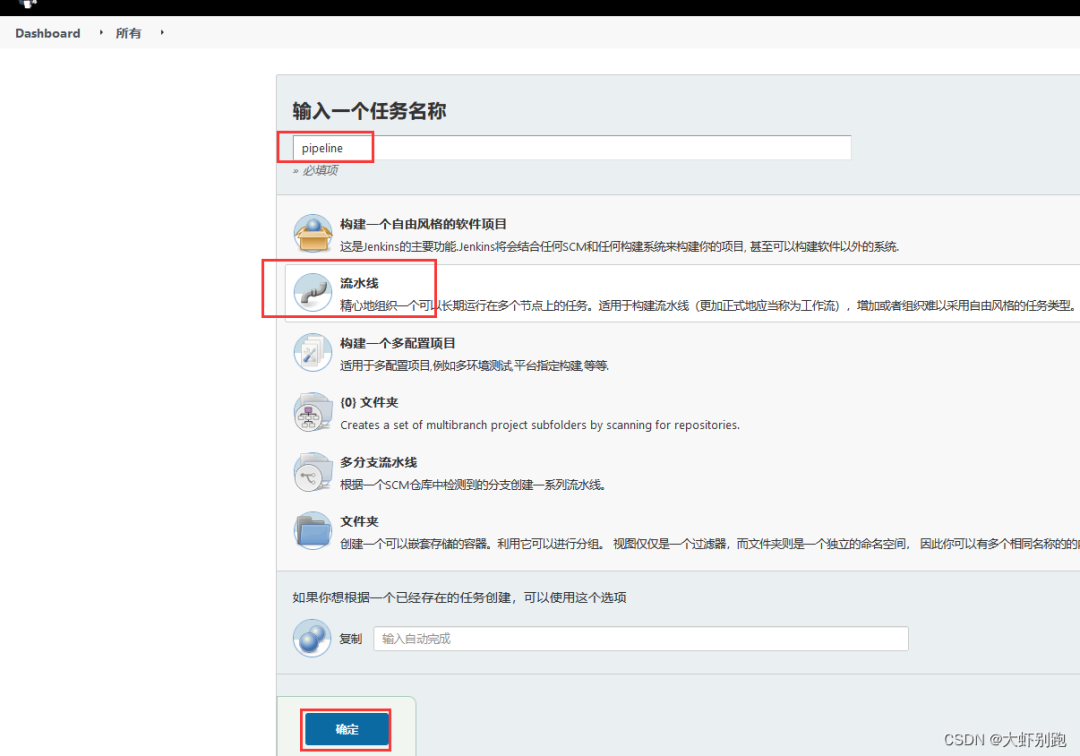Image resolution: width=1080 pixels, height=756 pixels.
Task: Expand the arrow next to Dashboard breadcrumb
Action: click(101, 32)
